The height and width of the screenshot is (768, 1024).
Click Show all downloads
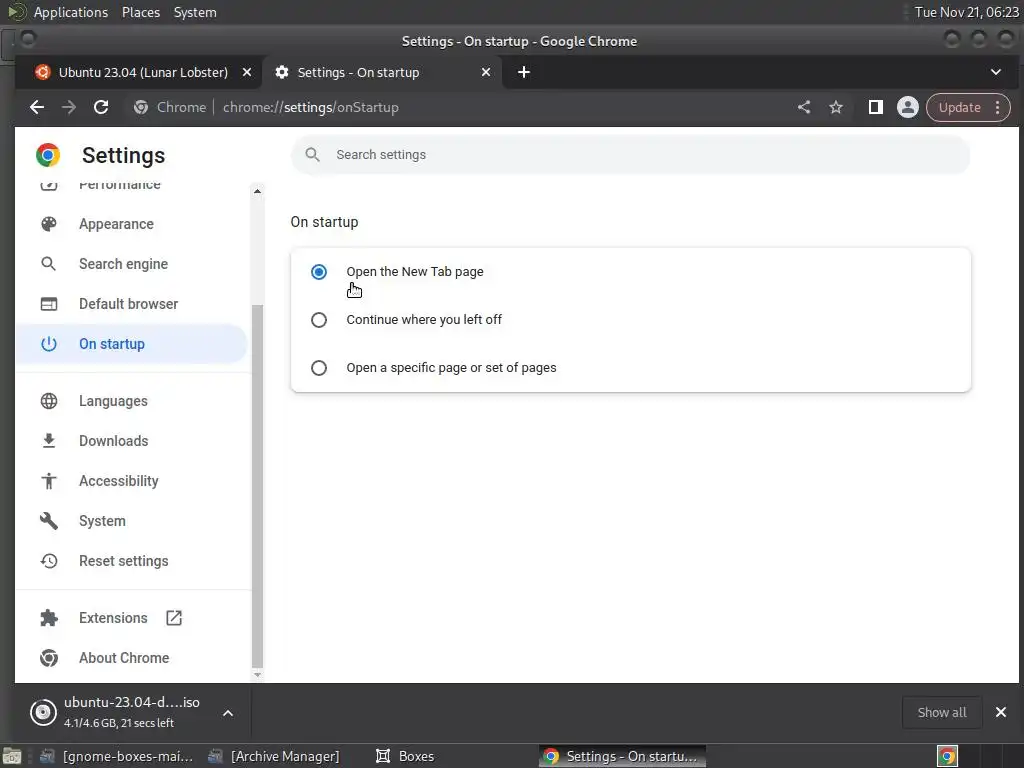click(942, 712)
